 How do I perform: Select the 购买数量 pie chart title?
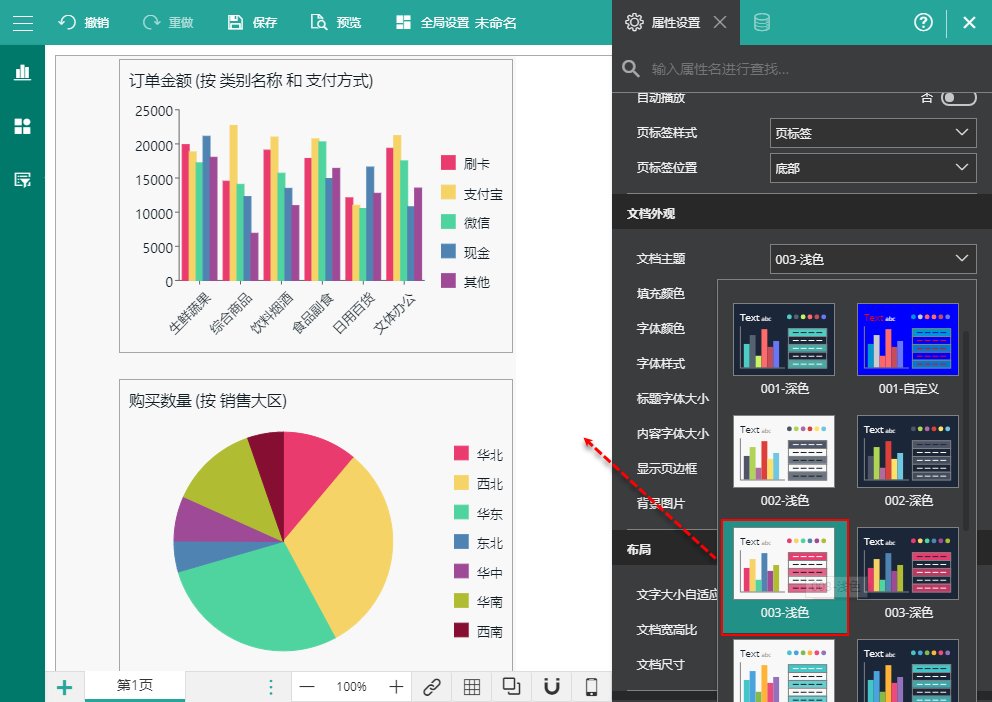208,400
